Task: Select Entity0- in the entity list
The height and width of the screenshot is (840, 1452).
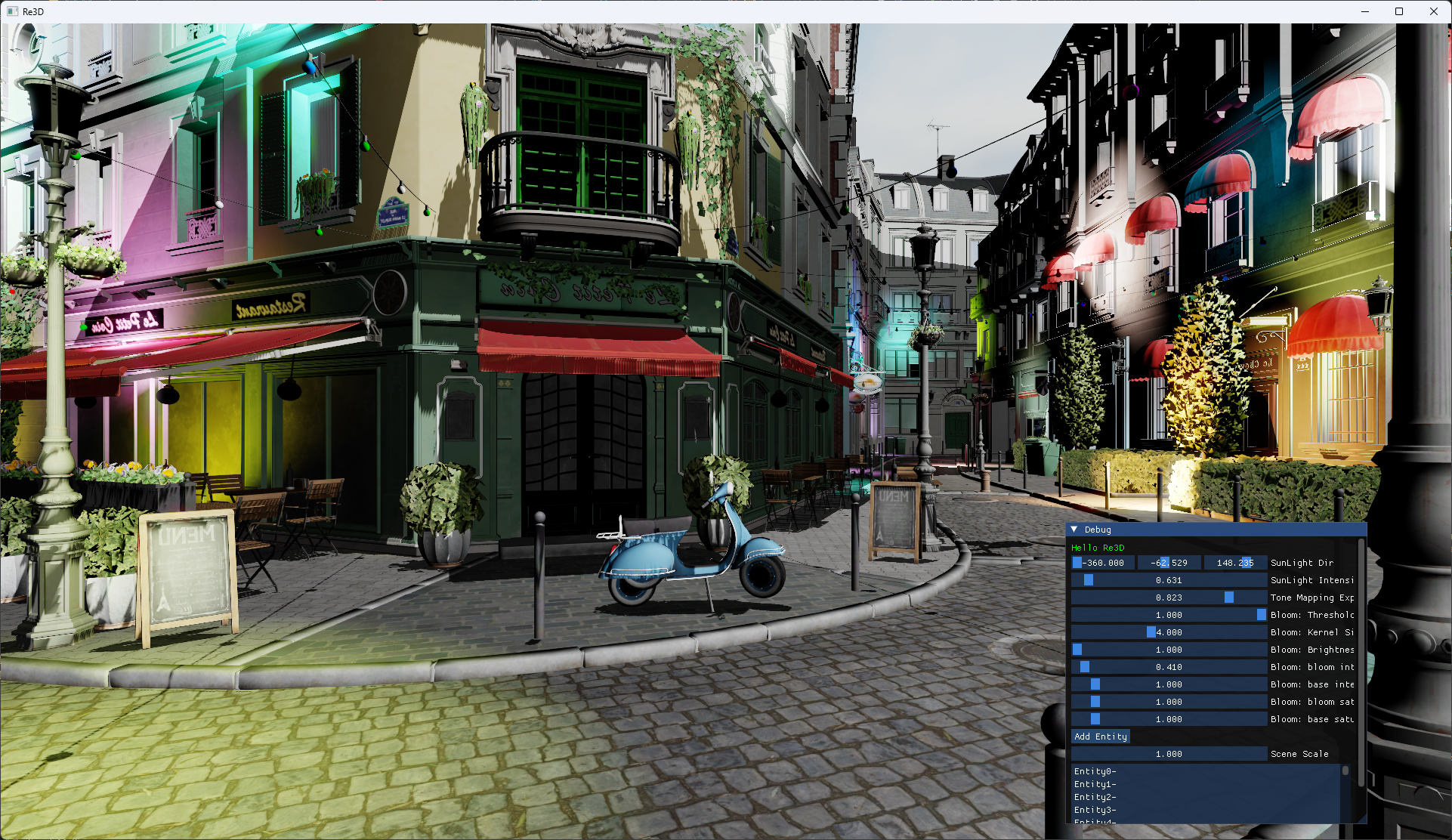Action: pos(1095,771)
